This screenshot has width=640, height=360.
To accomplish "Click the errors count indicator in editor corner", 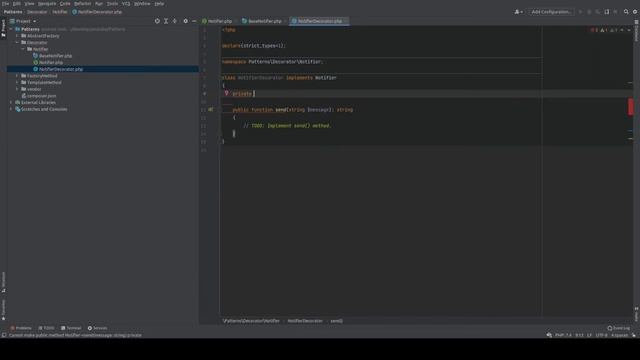I will pos(594,30).
